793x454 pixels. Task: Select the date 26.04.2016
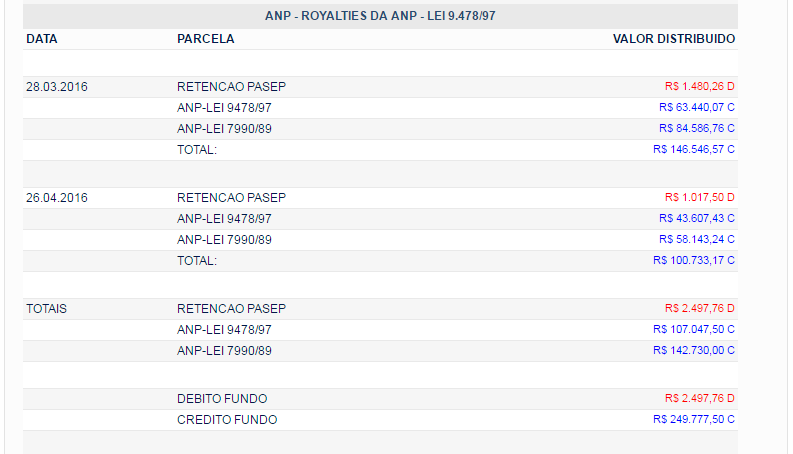57,198
